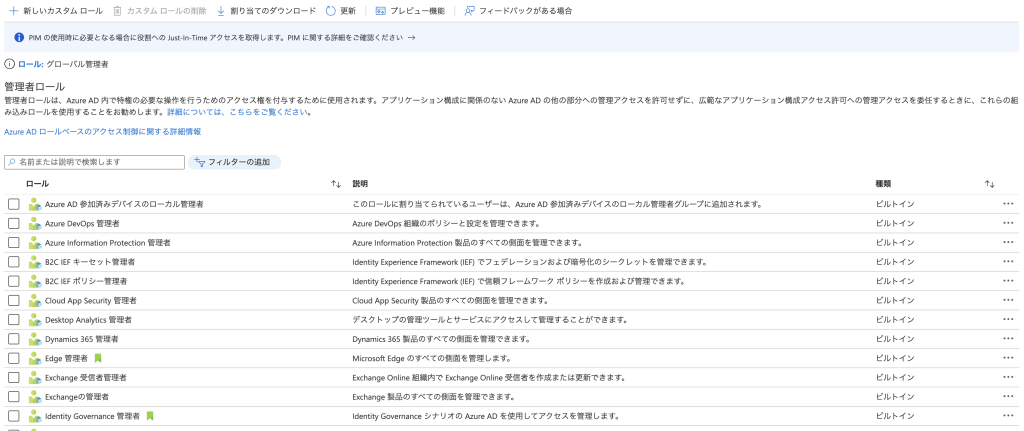The width and height of the screenshot is (1024, 431).
Task: Click role icon for Azure DevOps 管理者
Action: pyautogui.click(x=35, y=224)
